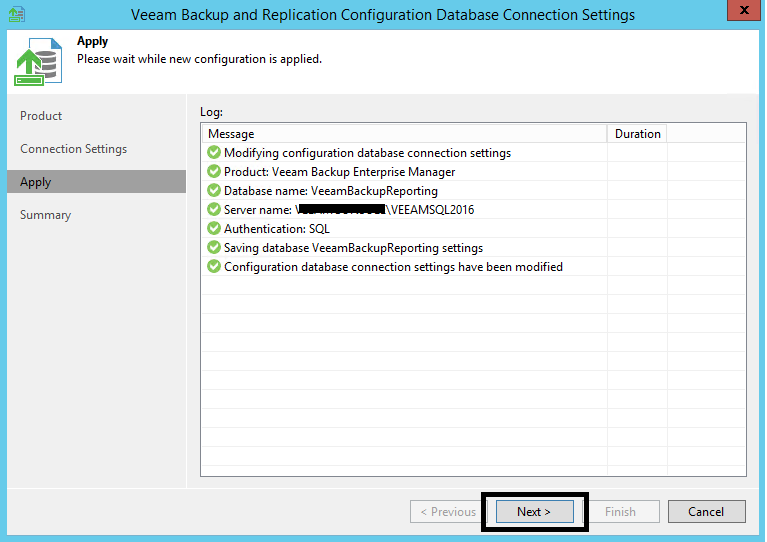Screen dimensions: 767x542
Task: Click the Duration column header
Action: pos(637,134)
